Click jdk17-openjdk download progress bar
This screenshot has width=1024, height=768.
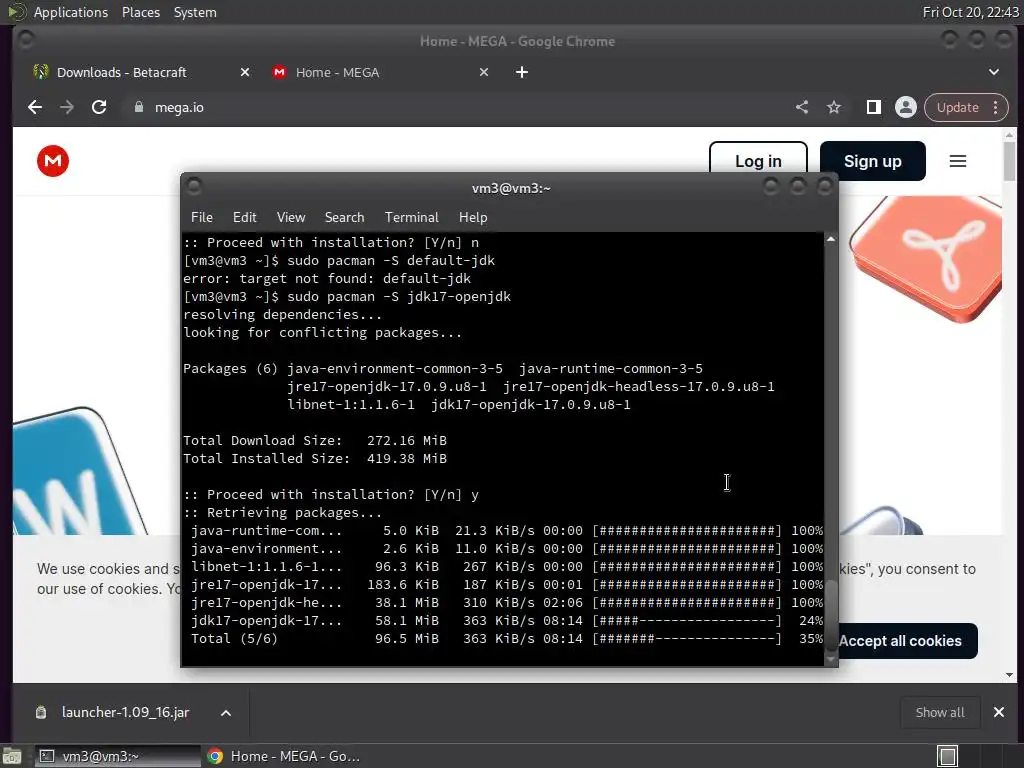686,621
